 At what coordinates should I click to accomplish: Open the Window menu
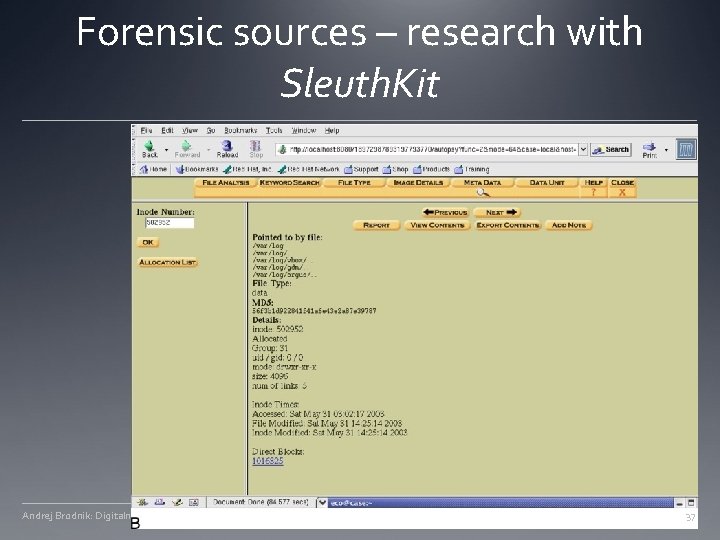[304, 130]
